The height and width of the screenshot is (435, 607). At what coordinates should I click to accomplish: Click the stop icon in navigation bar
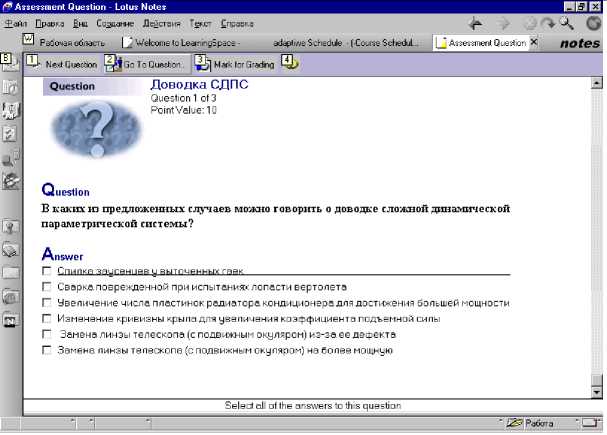tap(529, 24)
